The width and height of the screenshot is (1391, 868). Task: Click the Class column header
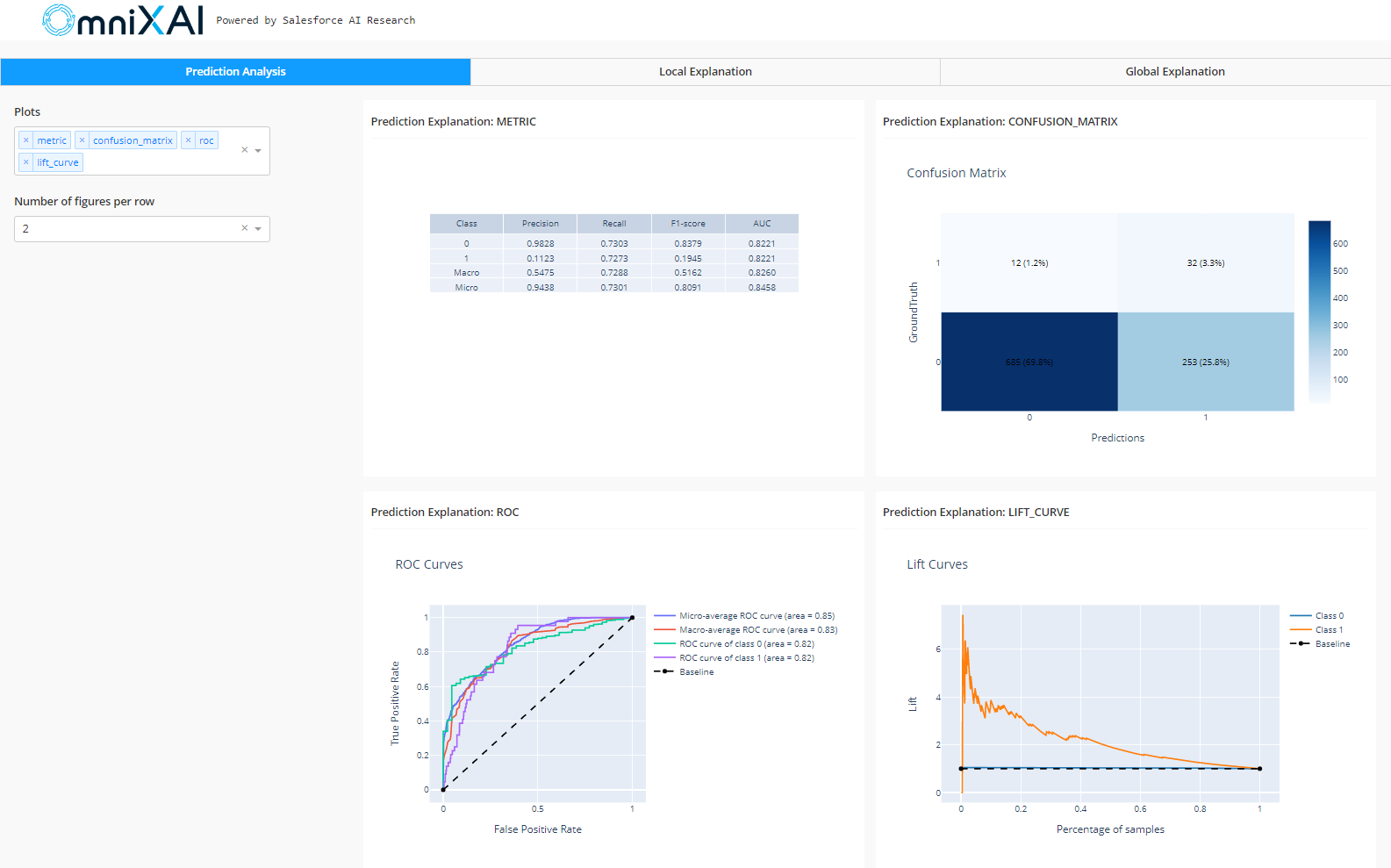coord(467,224)
